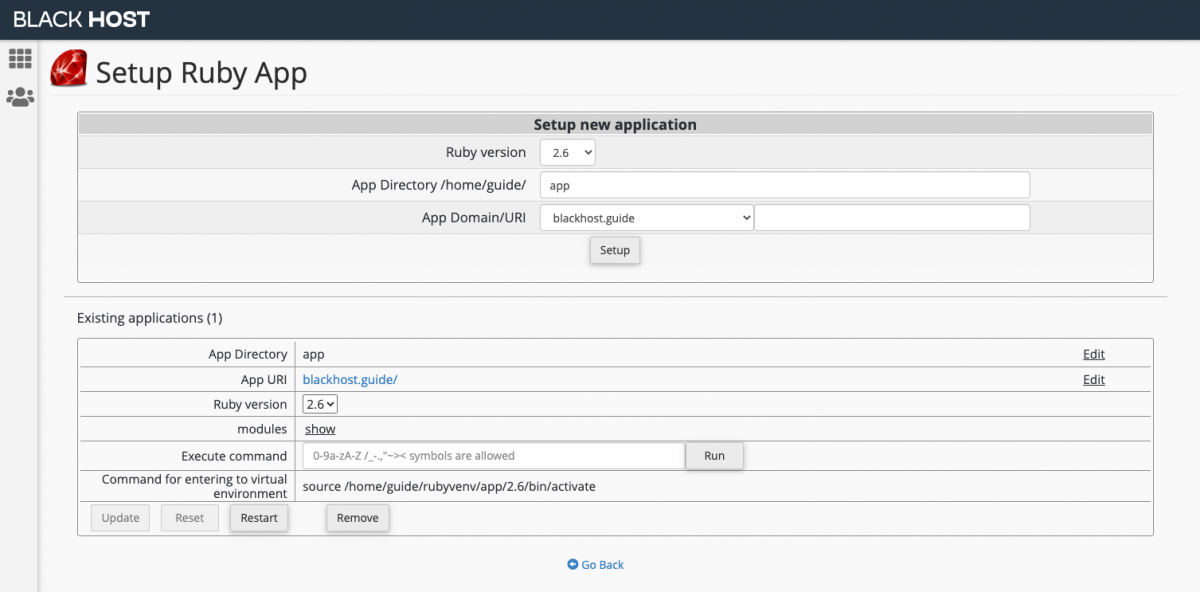
Task: Click the users icon in the sidebar
Action: pos(19,96)
